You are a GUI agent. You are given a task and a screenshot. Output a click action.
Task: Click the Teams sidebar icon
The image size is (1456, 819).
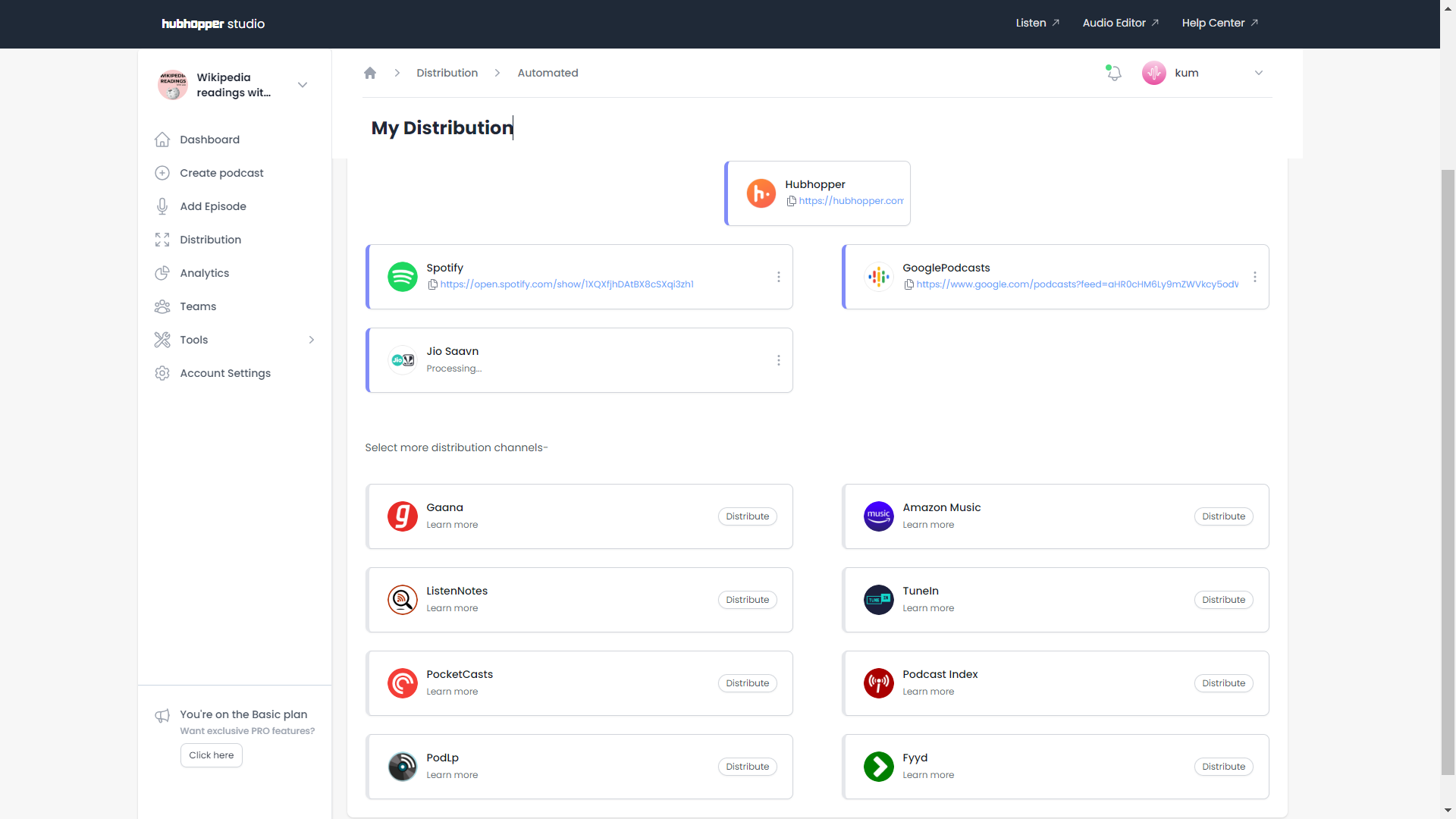point(162,306)
